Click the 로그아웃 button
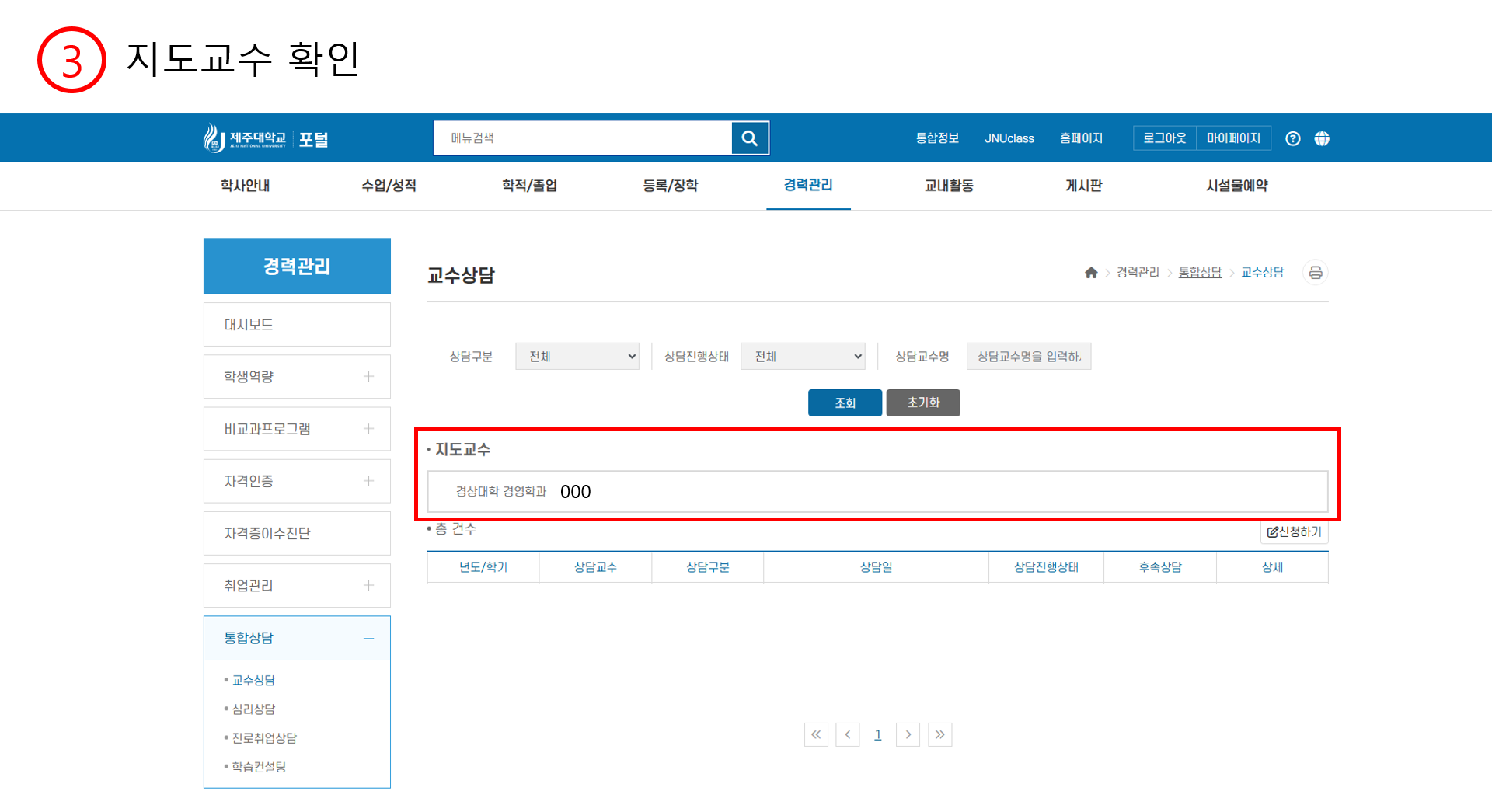The height and width of the screenshot is (812, 1492). (1163, 138)
